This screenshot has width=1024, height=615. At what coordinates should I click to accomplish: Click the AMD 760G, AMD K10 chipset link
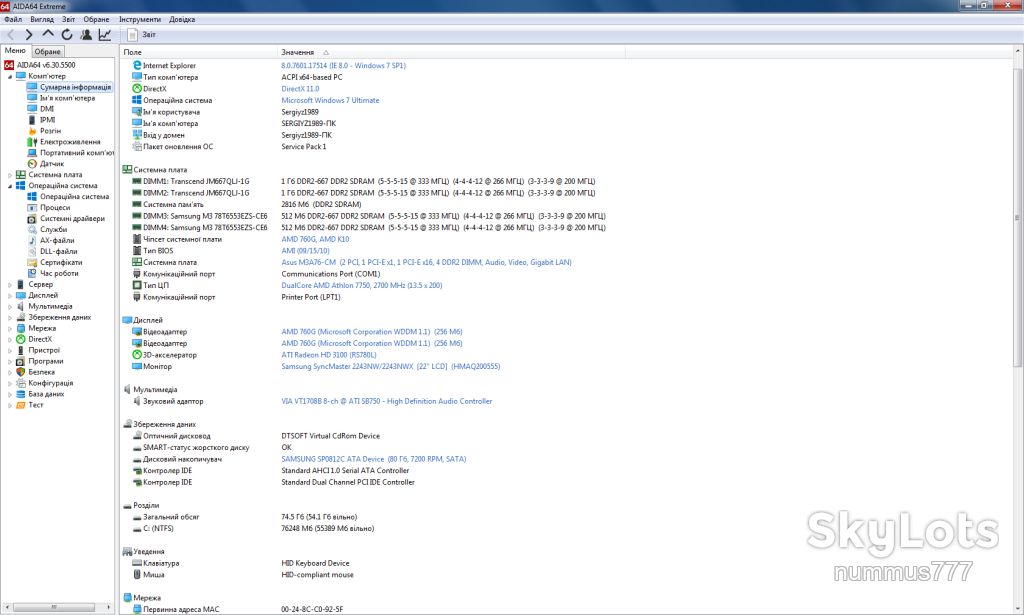pyautogui.click(x=315, y=240)
